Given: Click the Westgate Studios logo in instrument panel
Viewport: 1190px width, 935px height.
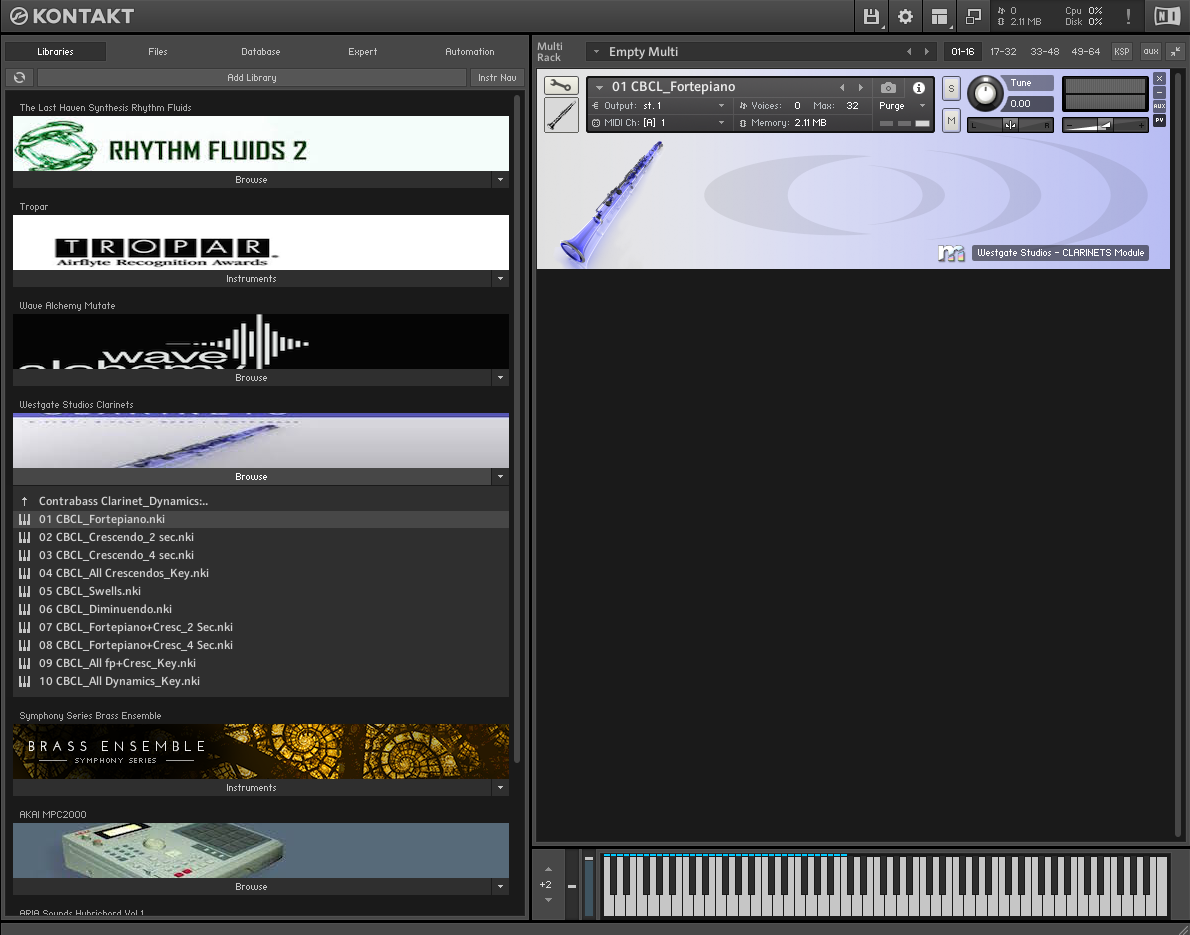Looking at the screenshot, I should click(951, 253).
